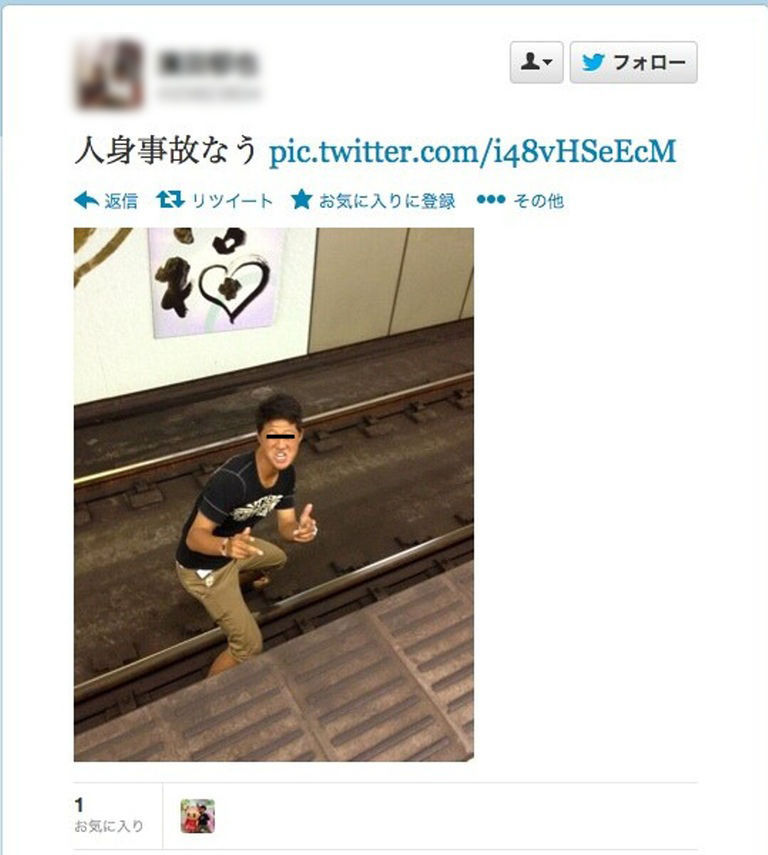Enlarge the embedded train track photo
Viewport: 768px width, 855px height.
(x=274, y=494)
